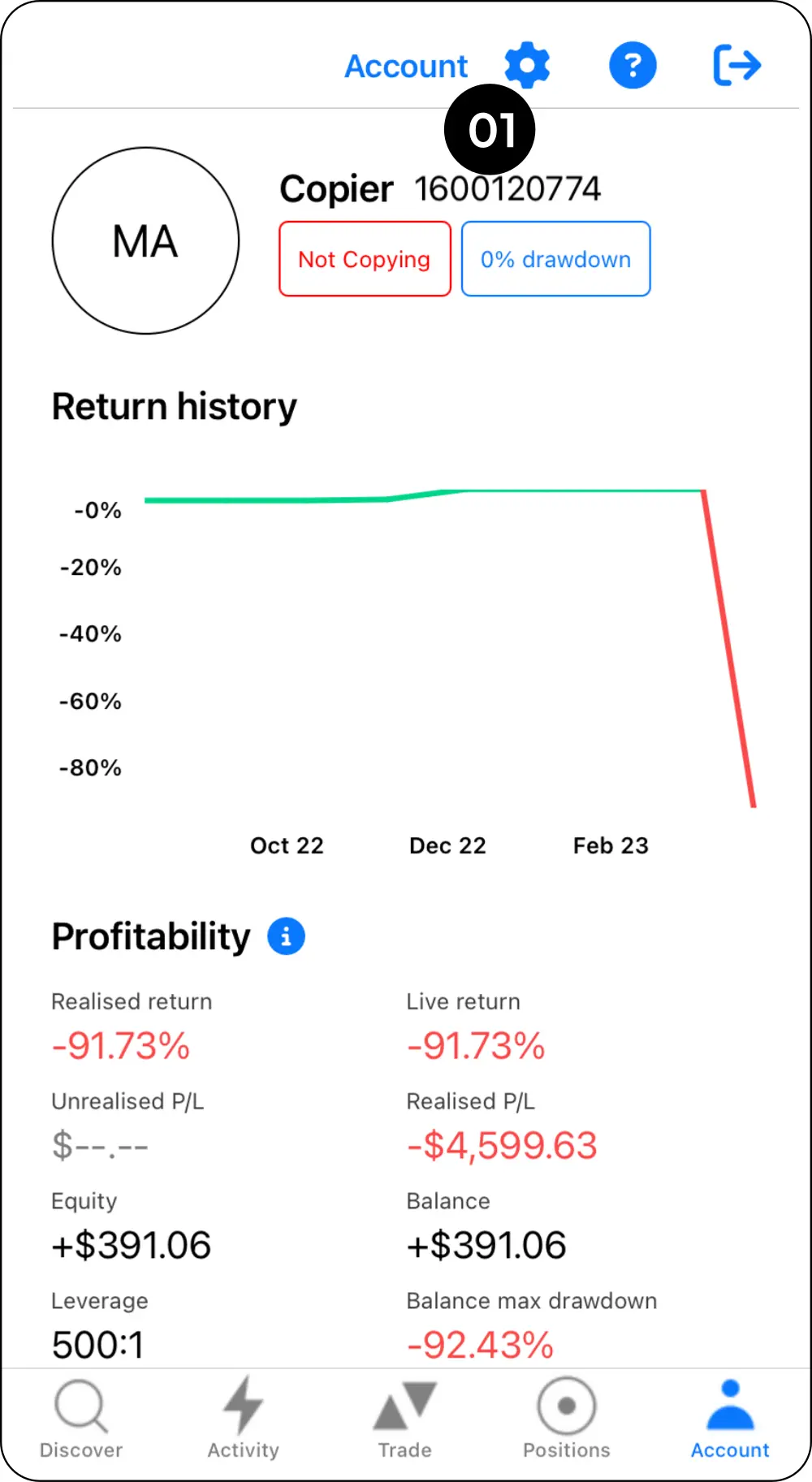812x1482 pixels.
Task: Open the Discover magnifier tab
Action: (80, 1418)
